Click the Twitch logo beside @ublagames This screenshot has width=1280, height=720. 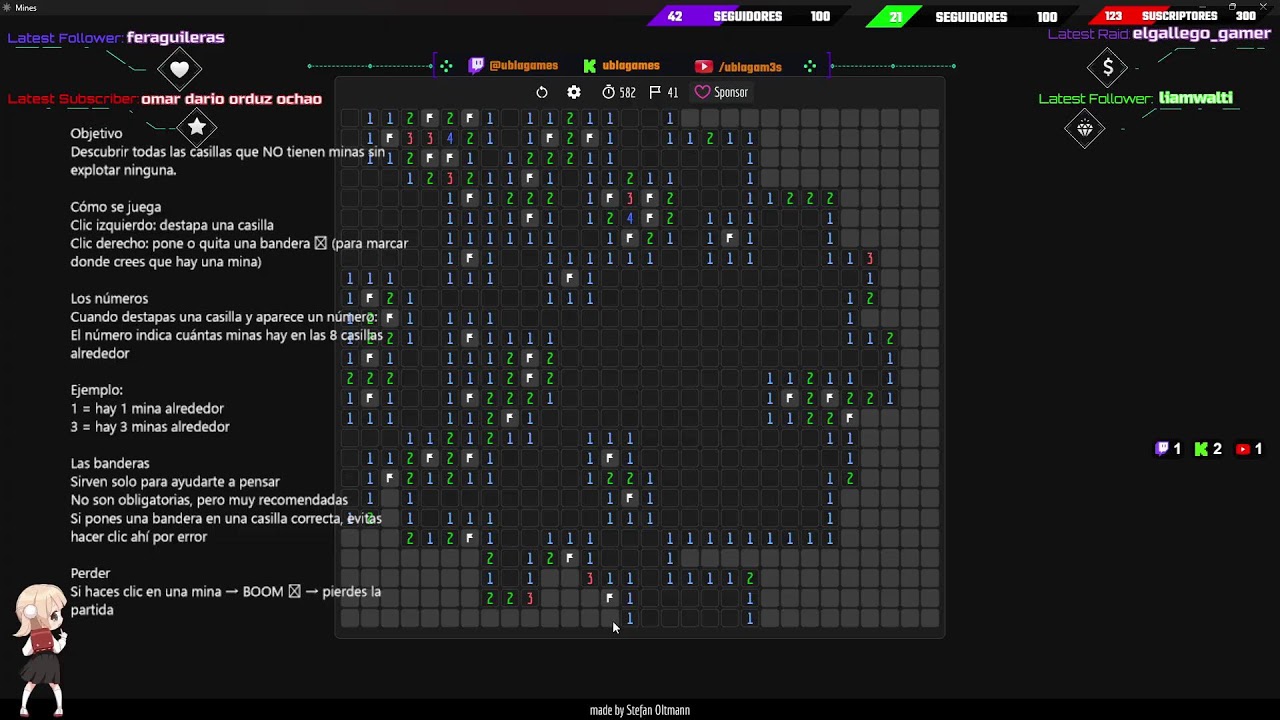pos(477,66)
